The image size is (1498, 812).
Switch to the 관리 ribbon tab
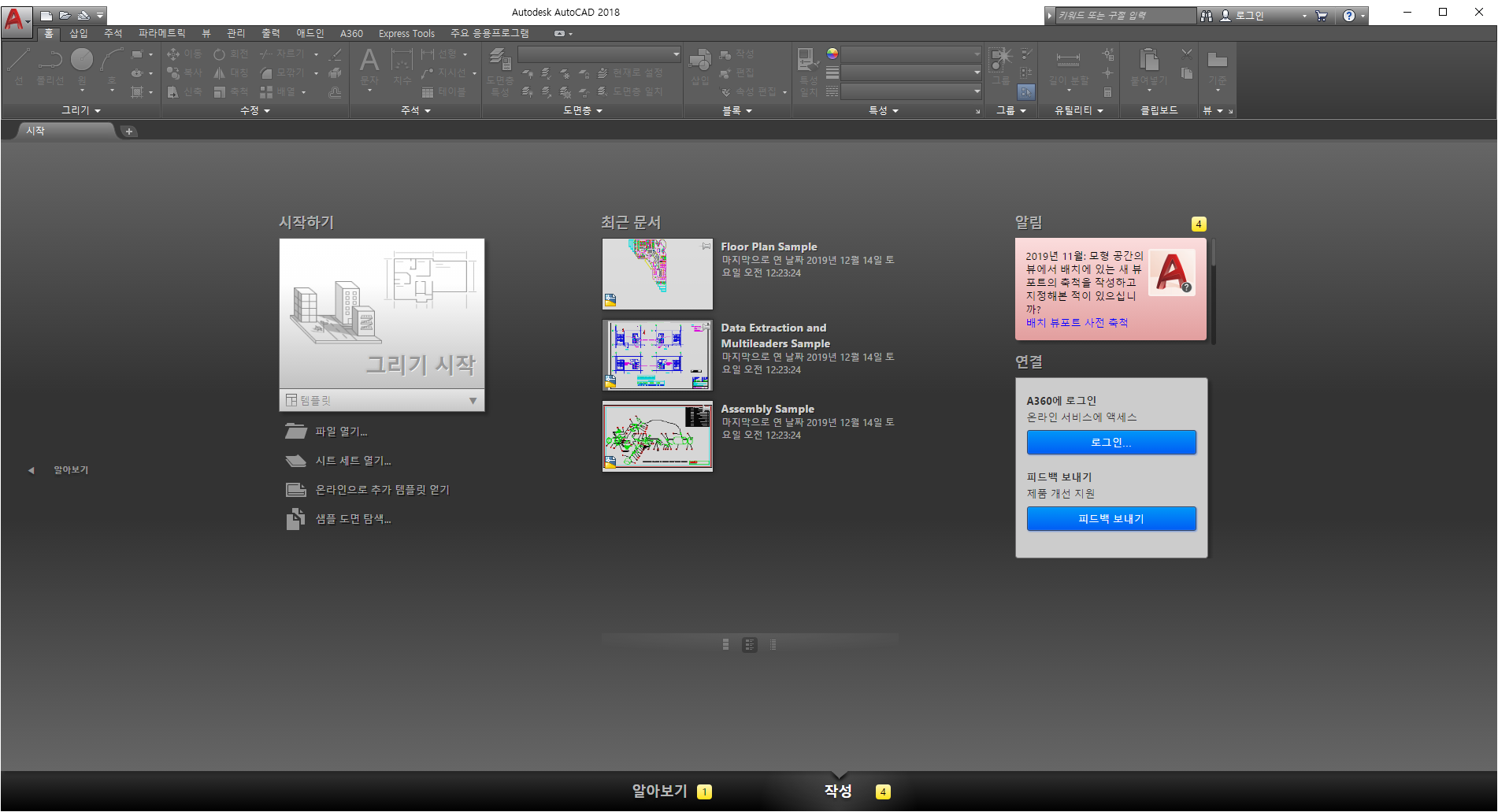(236, 33)
